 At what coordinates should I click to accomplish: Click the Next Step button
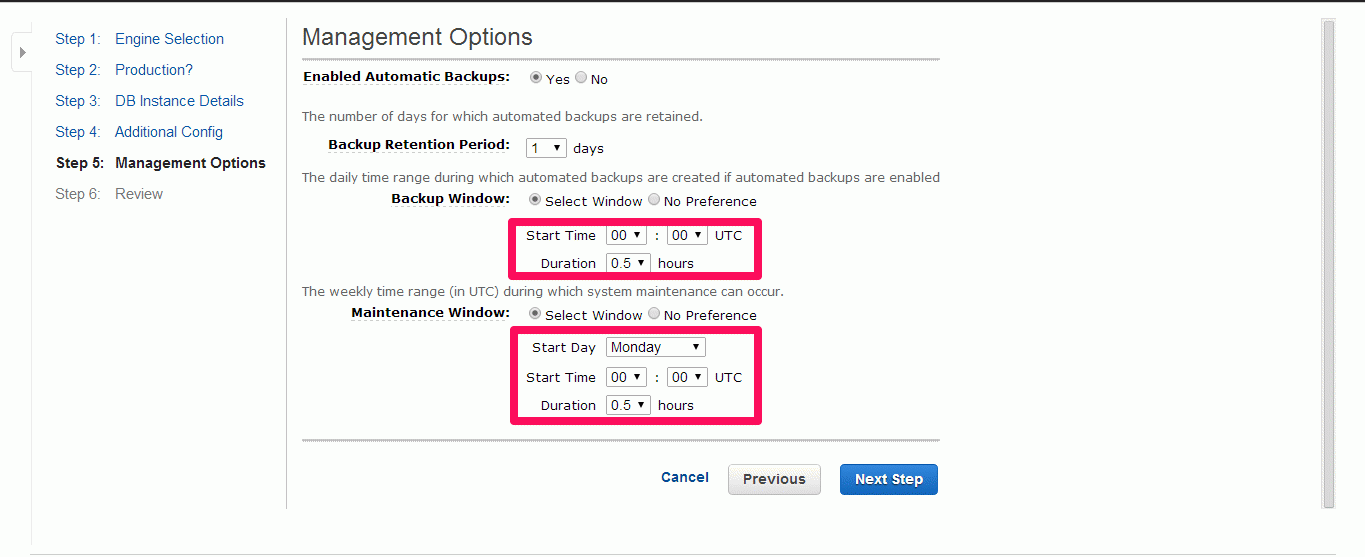pyautogui.click(x=889, y=479)
